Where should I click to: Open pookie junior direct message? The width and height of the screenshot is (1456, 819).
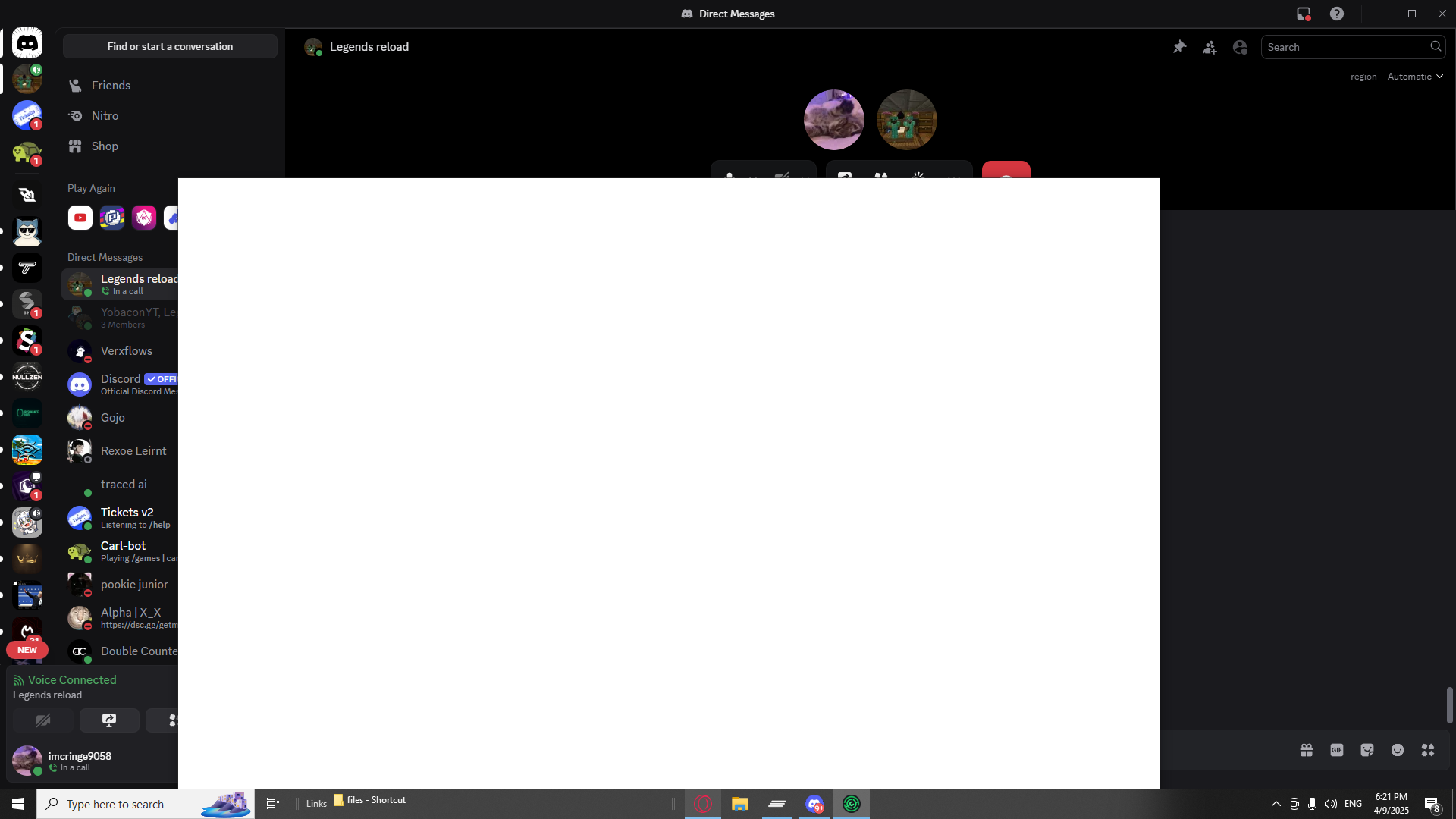pos(121,585)
